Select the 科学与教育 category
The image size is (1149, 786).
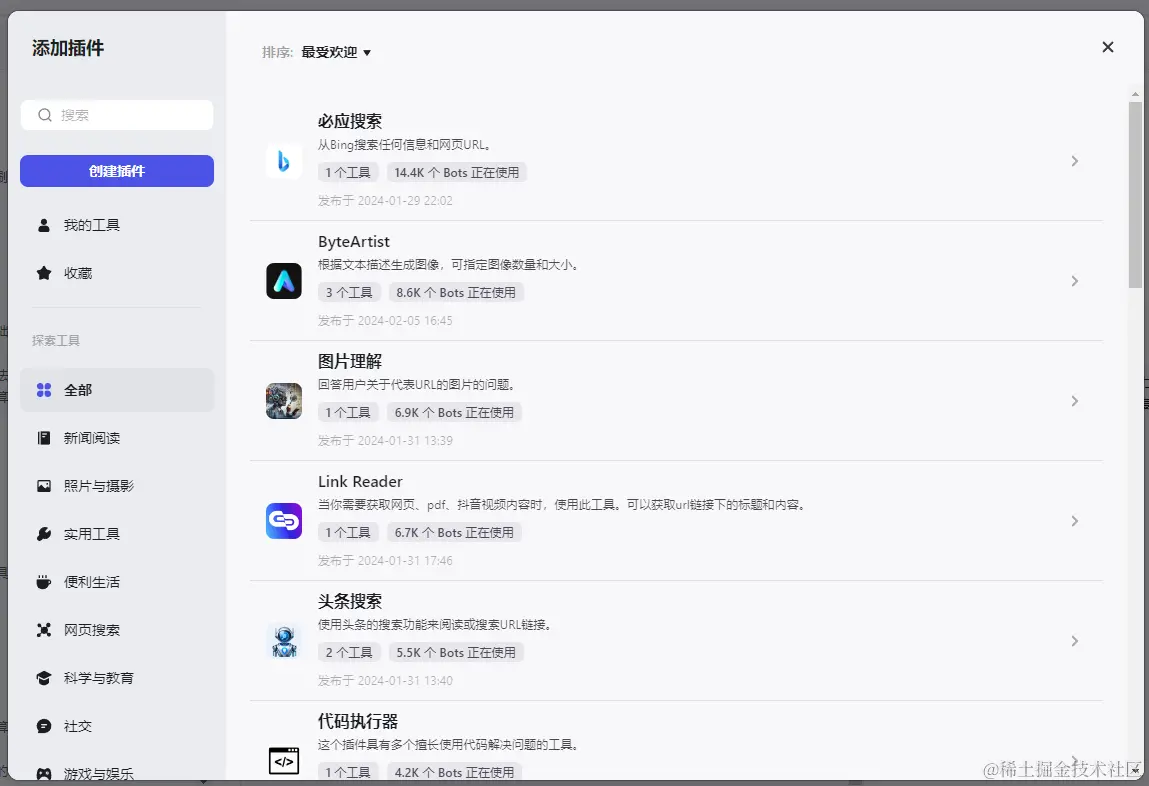[117, 678]
